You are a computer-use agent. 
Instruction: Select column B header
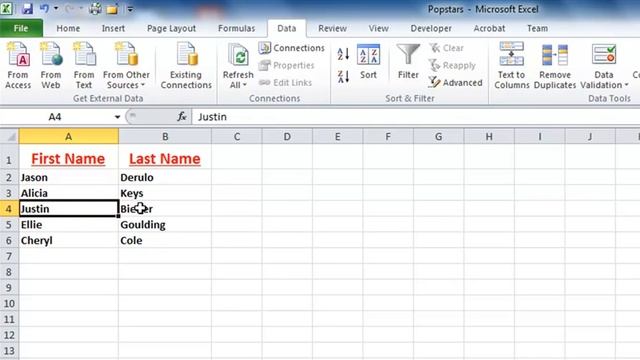165,136
